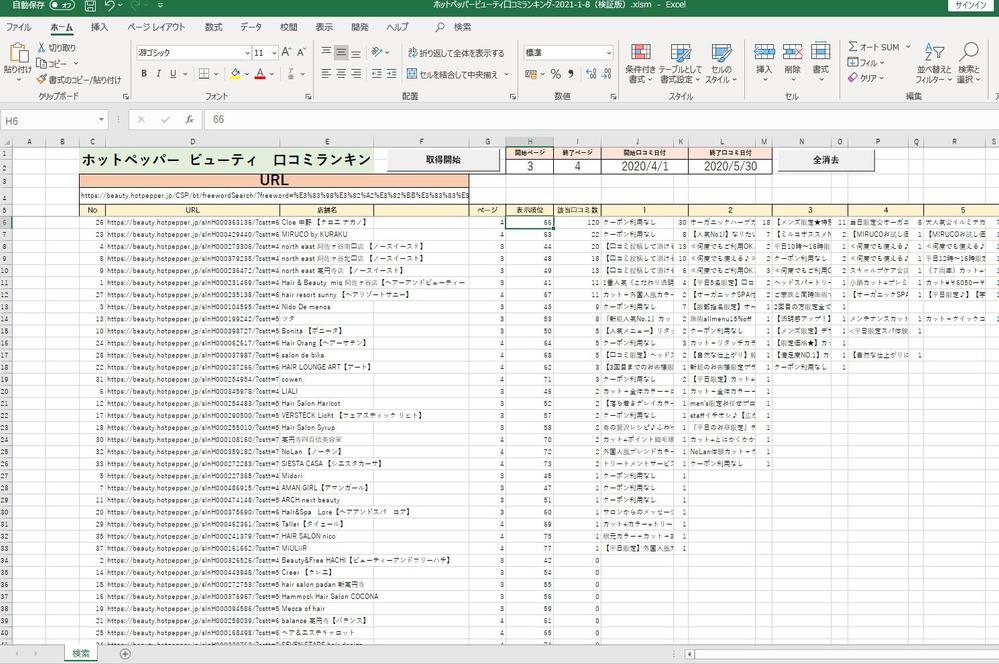
Task: Click Wrap Text (折り返して全体を表示する)
Action: click(x=456, y=53)
